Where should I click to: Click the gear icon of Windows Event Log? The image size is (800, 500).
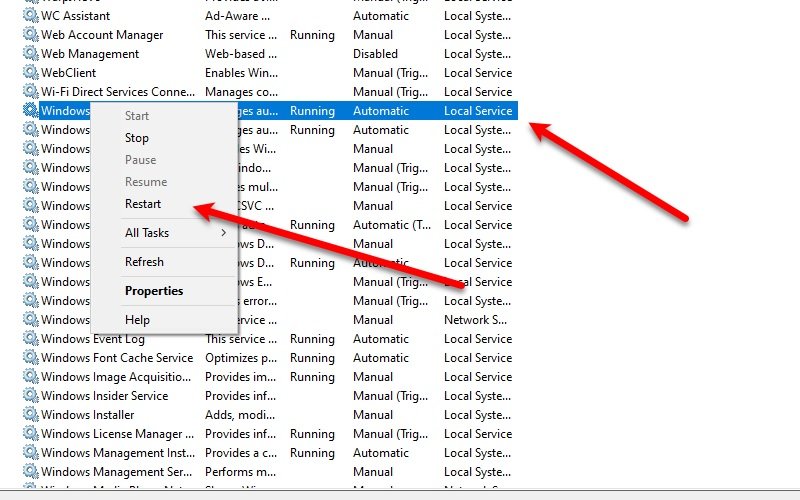coord(31,338)
